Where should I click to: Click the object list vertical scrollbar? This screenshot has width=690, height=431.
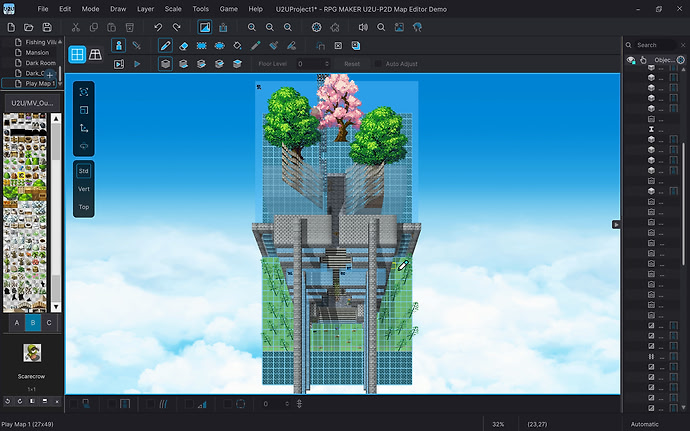pos(683,204)
